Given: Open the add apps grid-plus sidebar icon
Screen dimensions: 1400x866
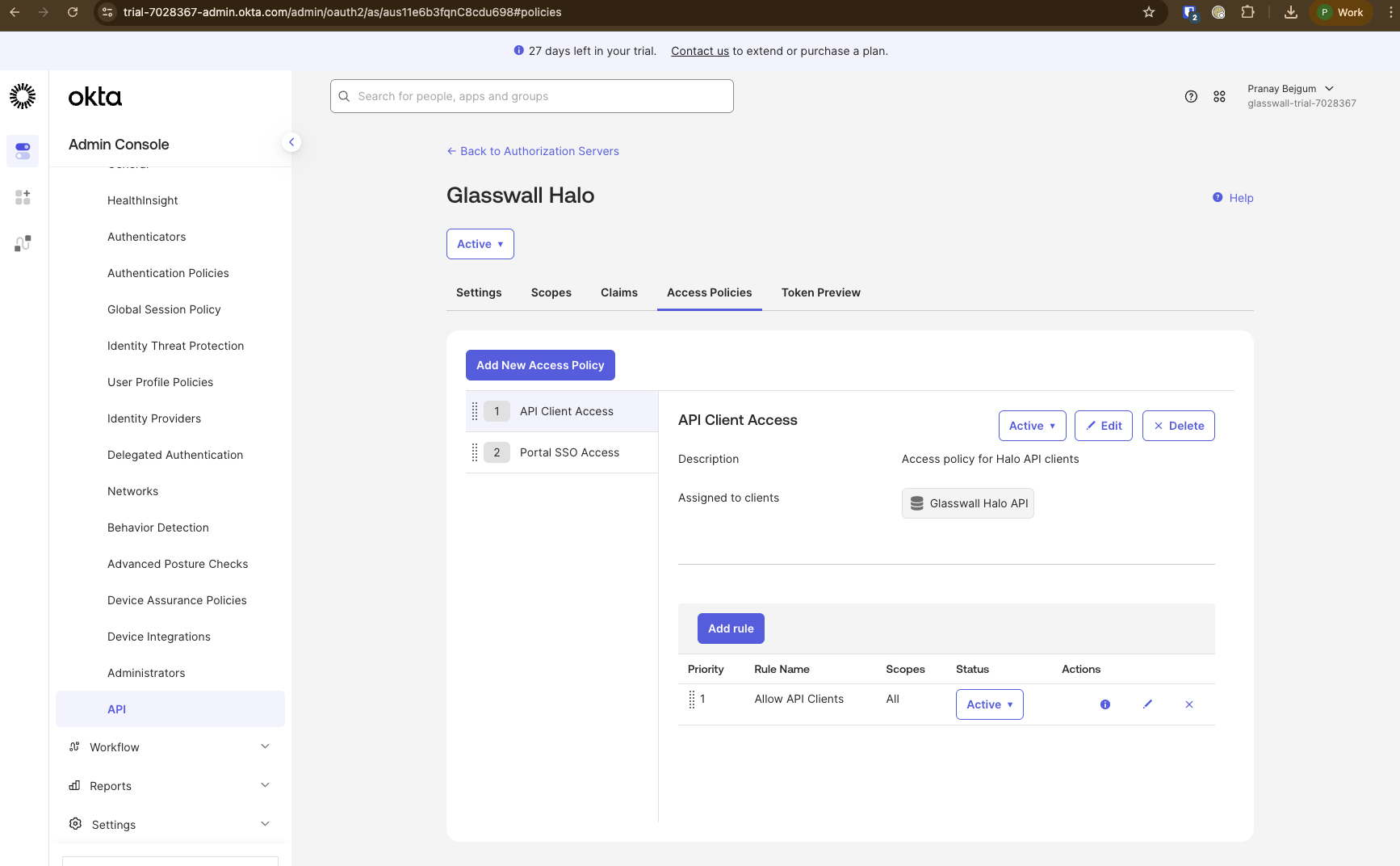Looking at the screenshot, I should pos(23,197).
